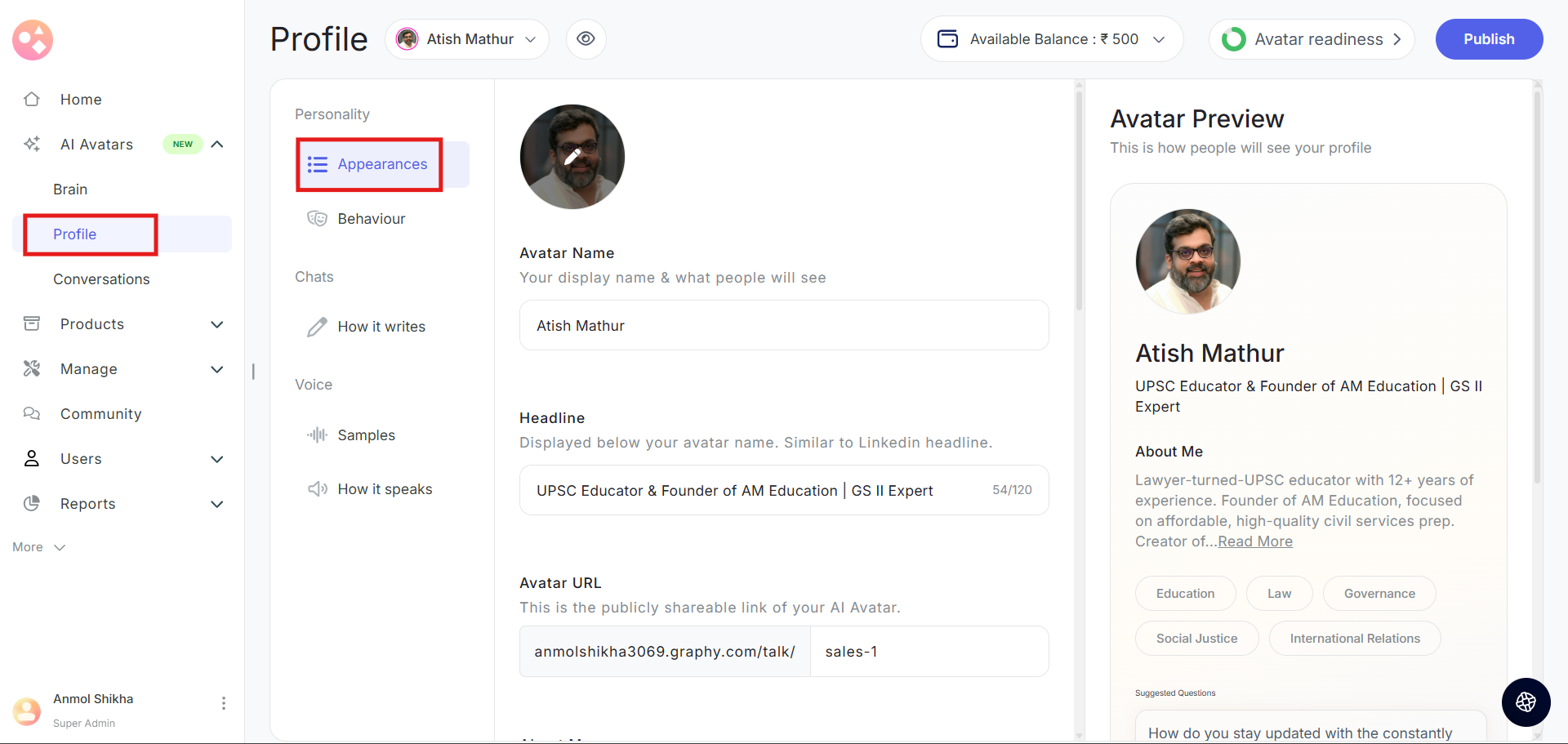
Task: Collapse the AI Avatars section
Action: click(x=217, y=145)
